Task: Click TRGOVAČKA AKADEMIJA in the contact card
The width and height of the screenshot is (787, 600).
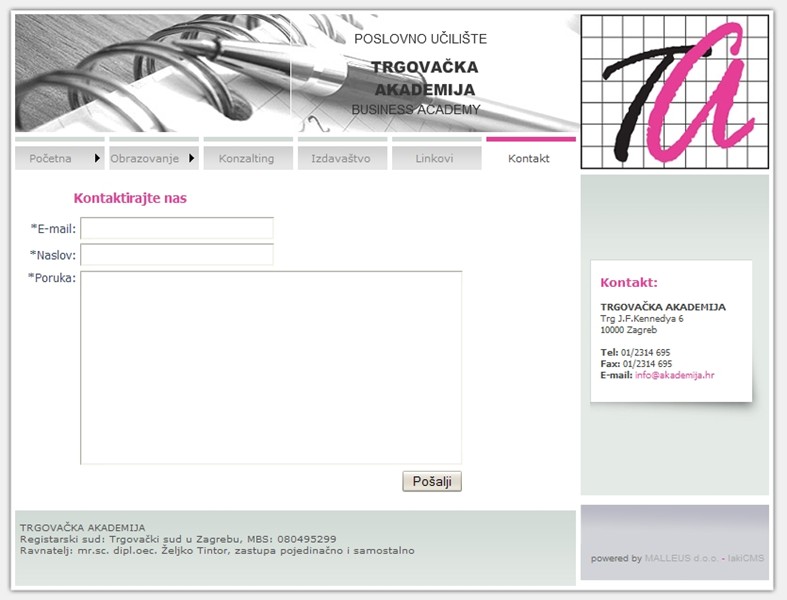Action: pos(663,307)
